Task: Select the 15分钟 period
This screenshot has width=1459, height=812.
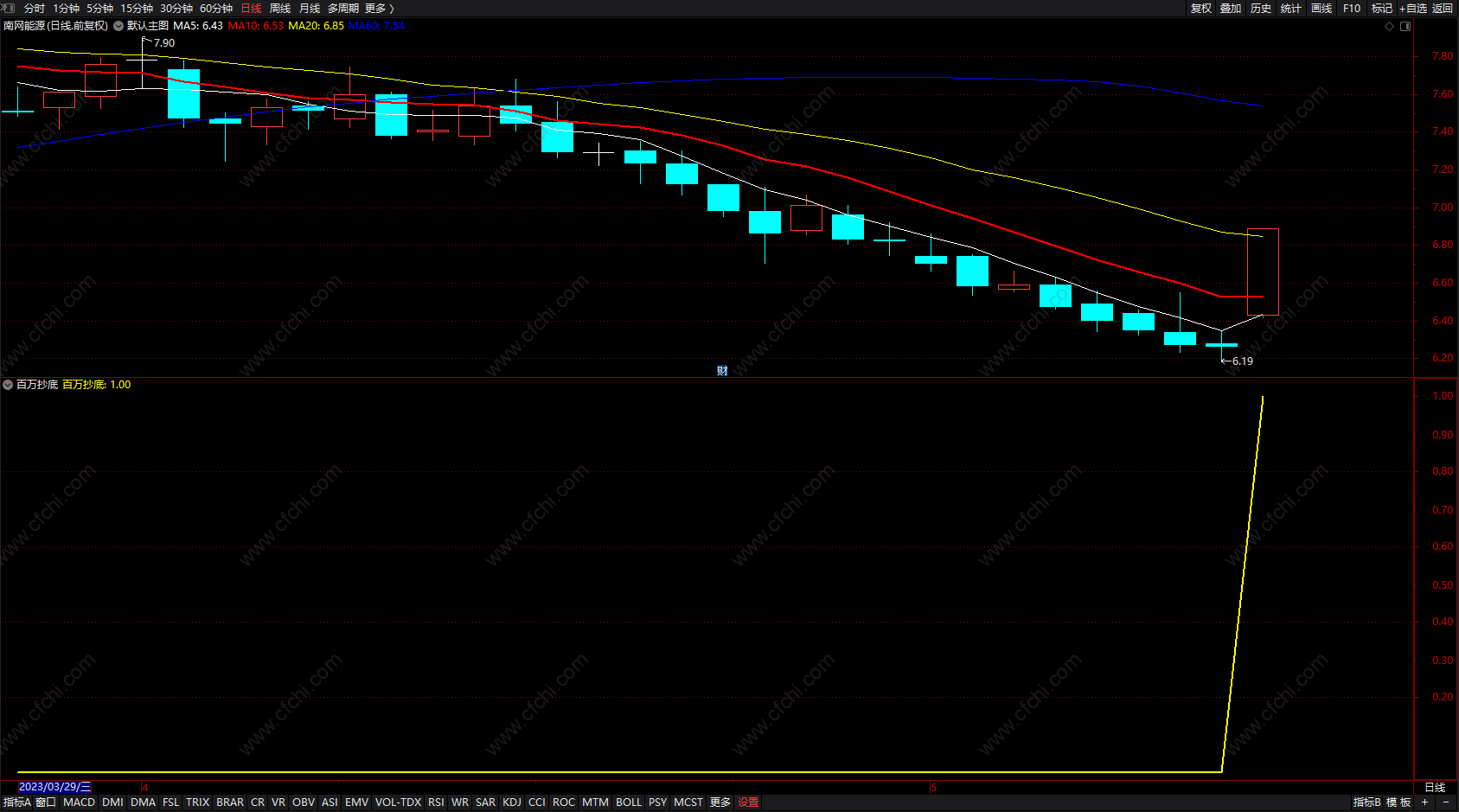Action: (137, 9)
